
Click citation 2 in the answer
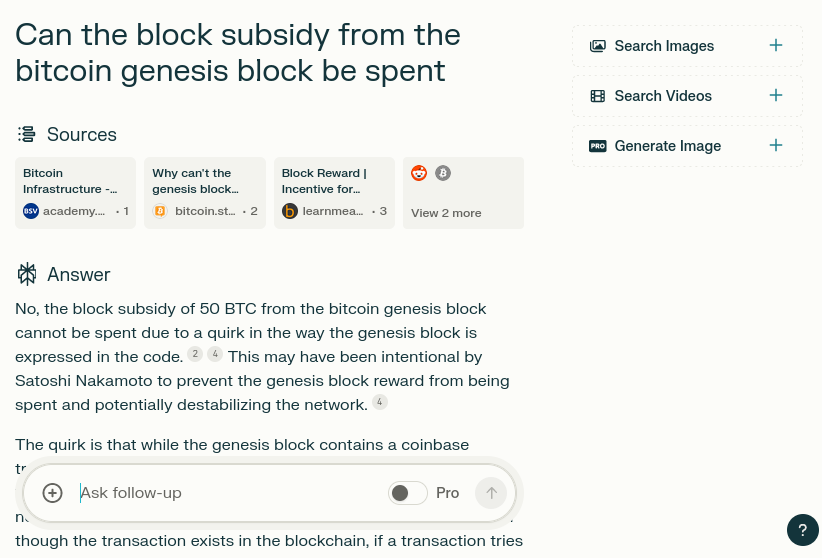click(195, 354)
